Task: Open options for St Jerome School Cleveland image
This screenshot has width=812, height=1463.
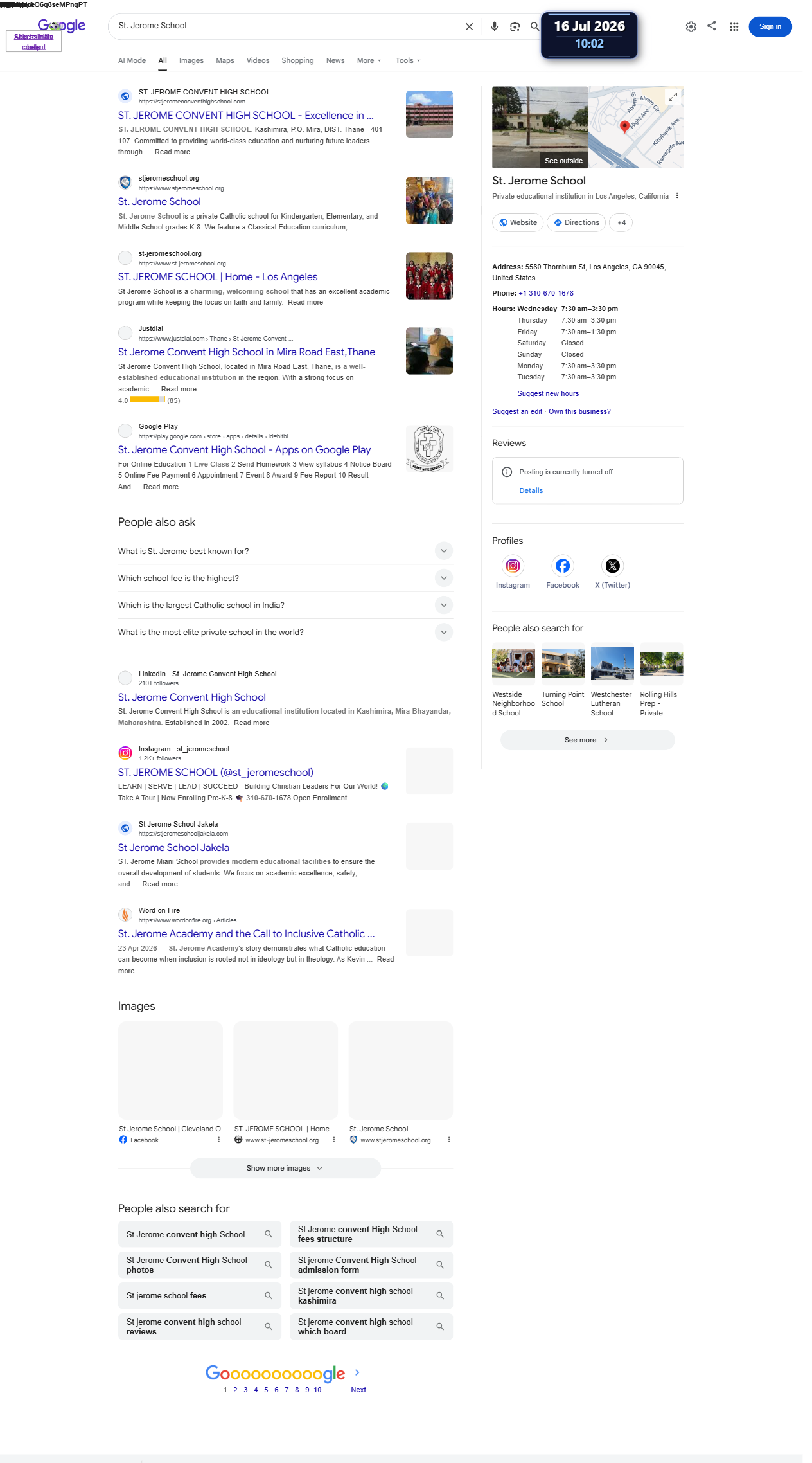Action: click(x=219, y=1140)
